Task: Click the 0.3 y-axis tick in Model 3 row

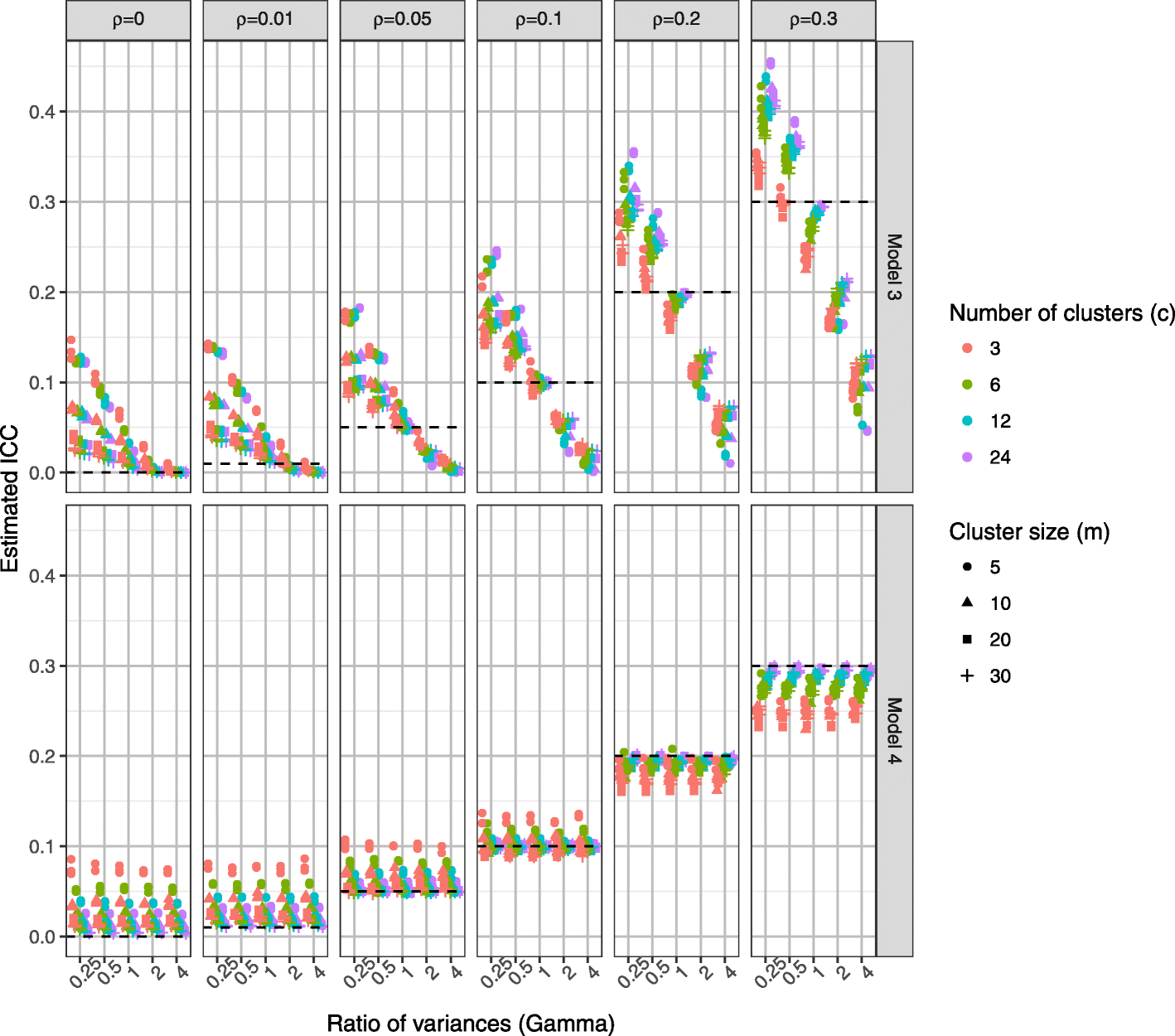Action: pyautogui.click(x=42, y=202)
